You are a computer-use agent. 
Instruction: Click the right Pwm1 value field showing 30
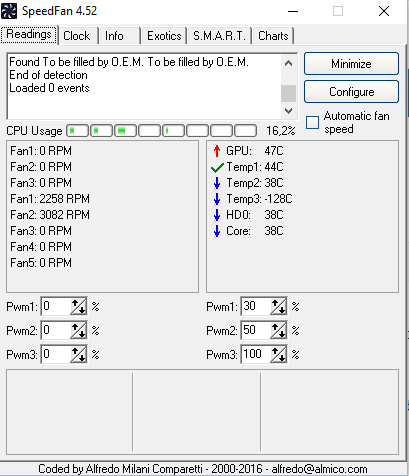click(256, 306)
